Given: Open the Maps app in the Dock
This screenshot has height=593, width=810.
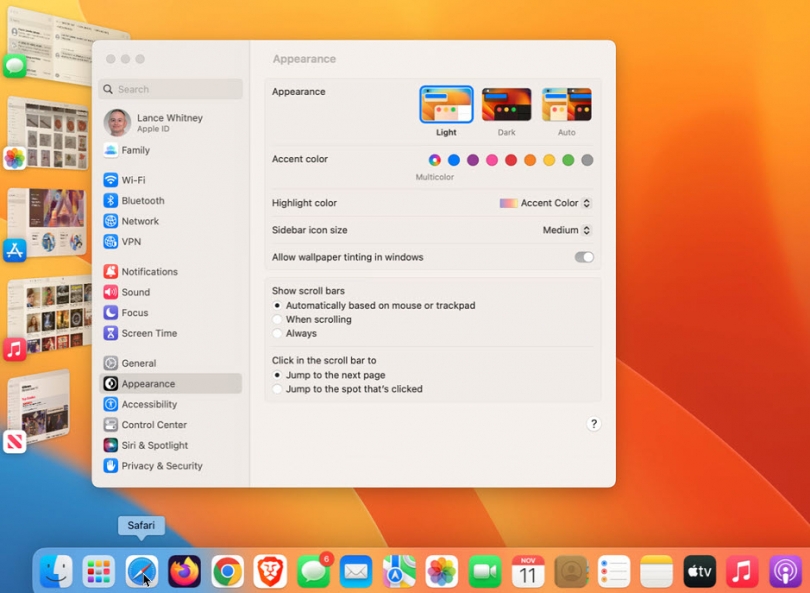Looking at the screenshot, I should point(399,571).
